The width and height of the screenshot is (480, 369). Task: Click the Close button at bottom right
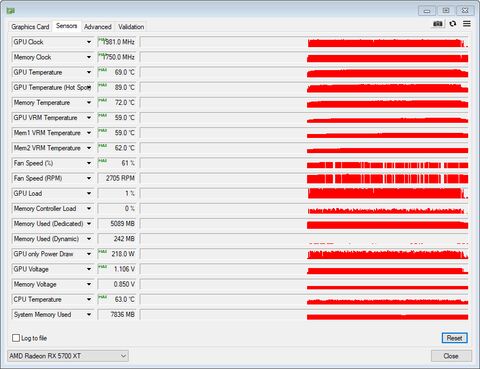coord(451,356)
